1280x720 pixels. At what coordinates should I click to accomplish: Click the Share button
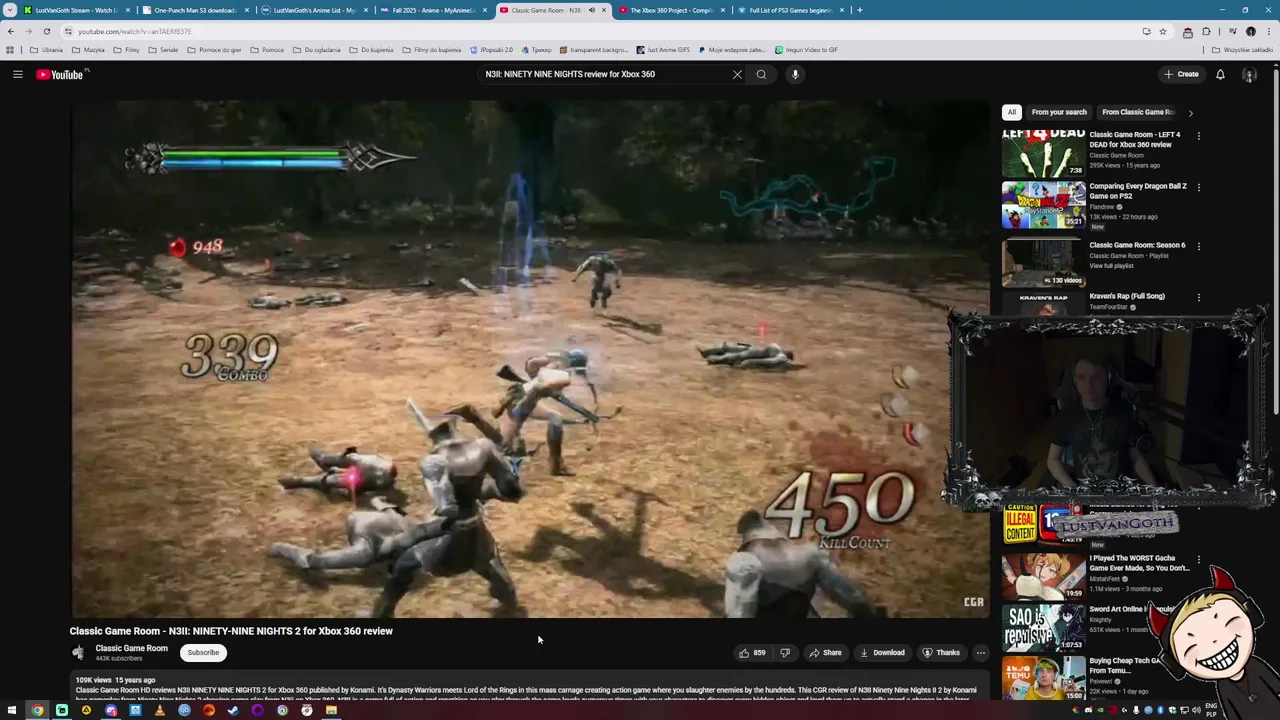click(826, 653)
